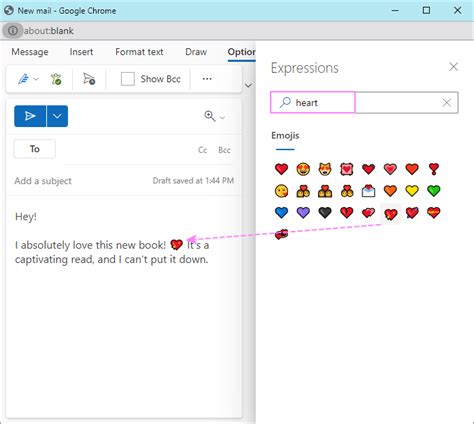Open the zoom dropdown chevron
474x424 pixels.
click(x=222, y=117)
